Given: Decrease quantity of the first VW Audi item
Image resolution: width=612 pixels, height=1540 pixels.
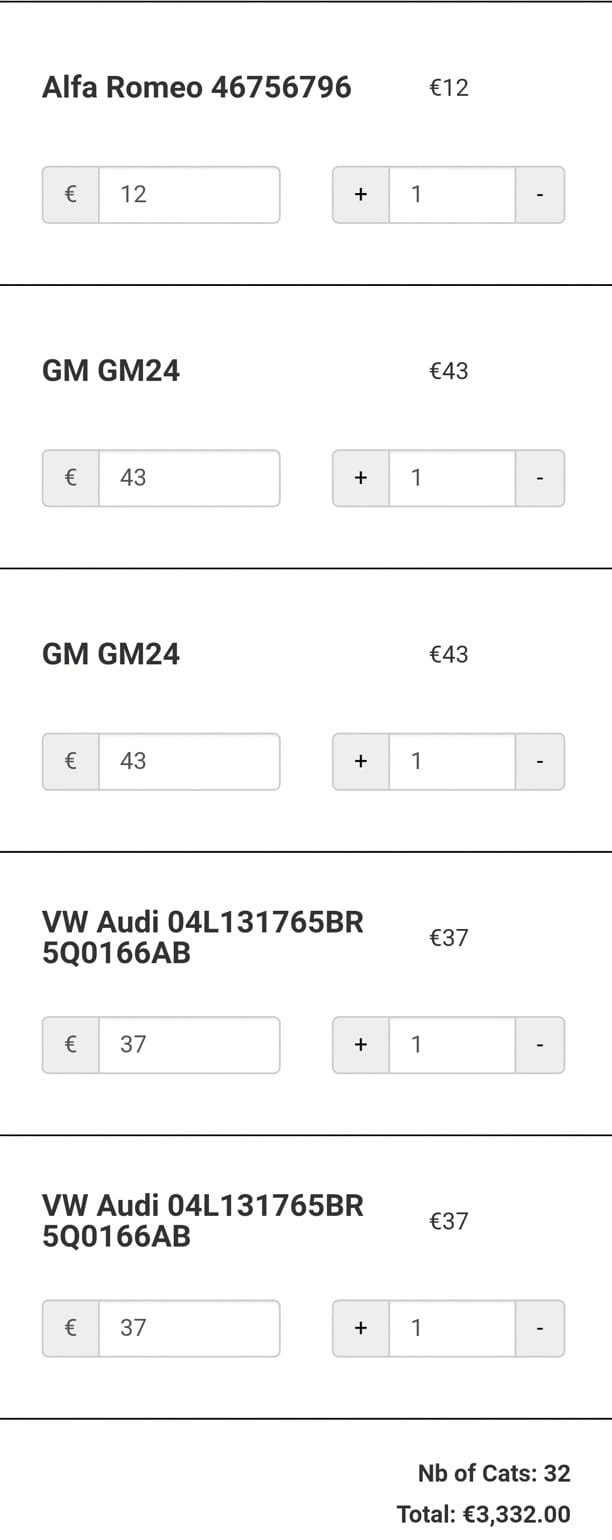Looking at the screenshot, I should (x=540, y=1045).
